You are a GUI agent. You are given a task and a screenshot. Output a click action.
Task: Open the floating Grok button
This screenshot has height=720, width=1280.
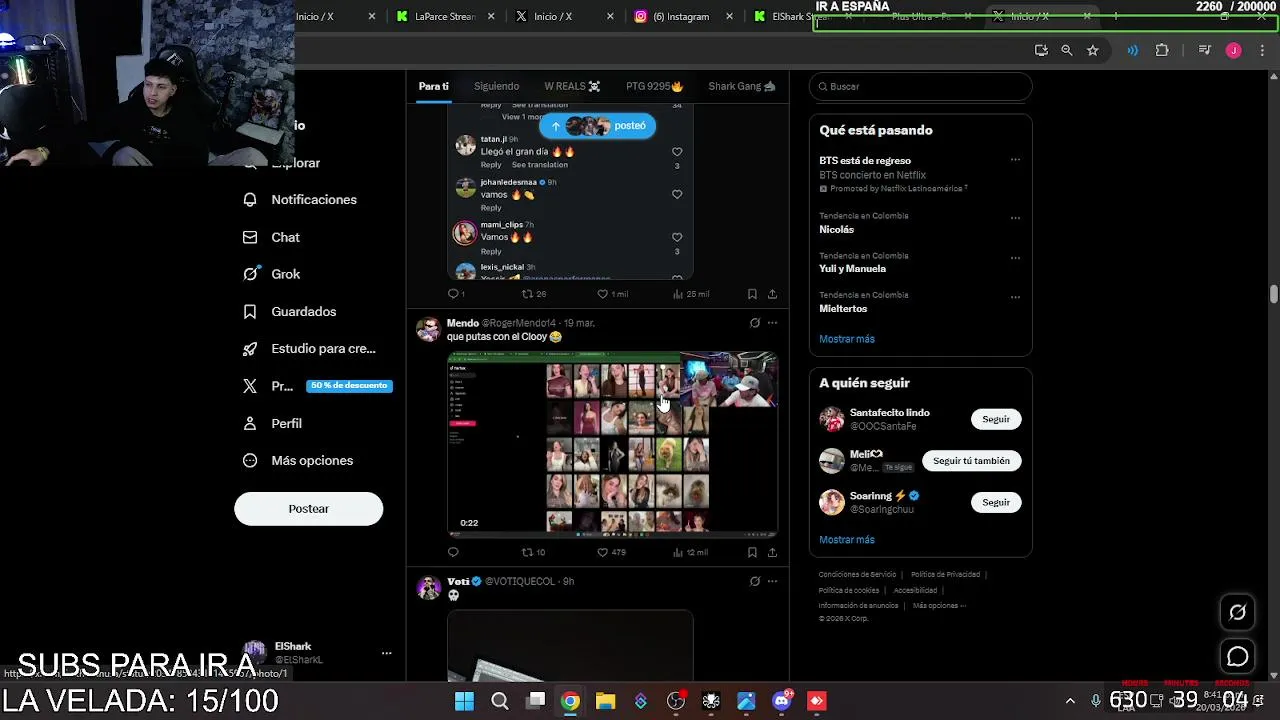pos(1238,613)
